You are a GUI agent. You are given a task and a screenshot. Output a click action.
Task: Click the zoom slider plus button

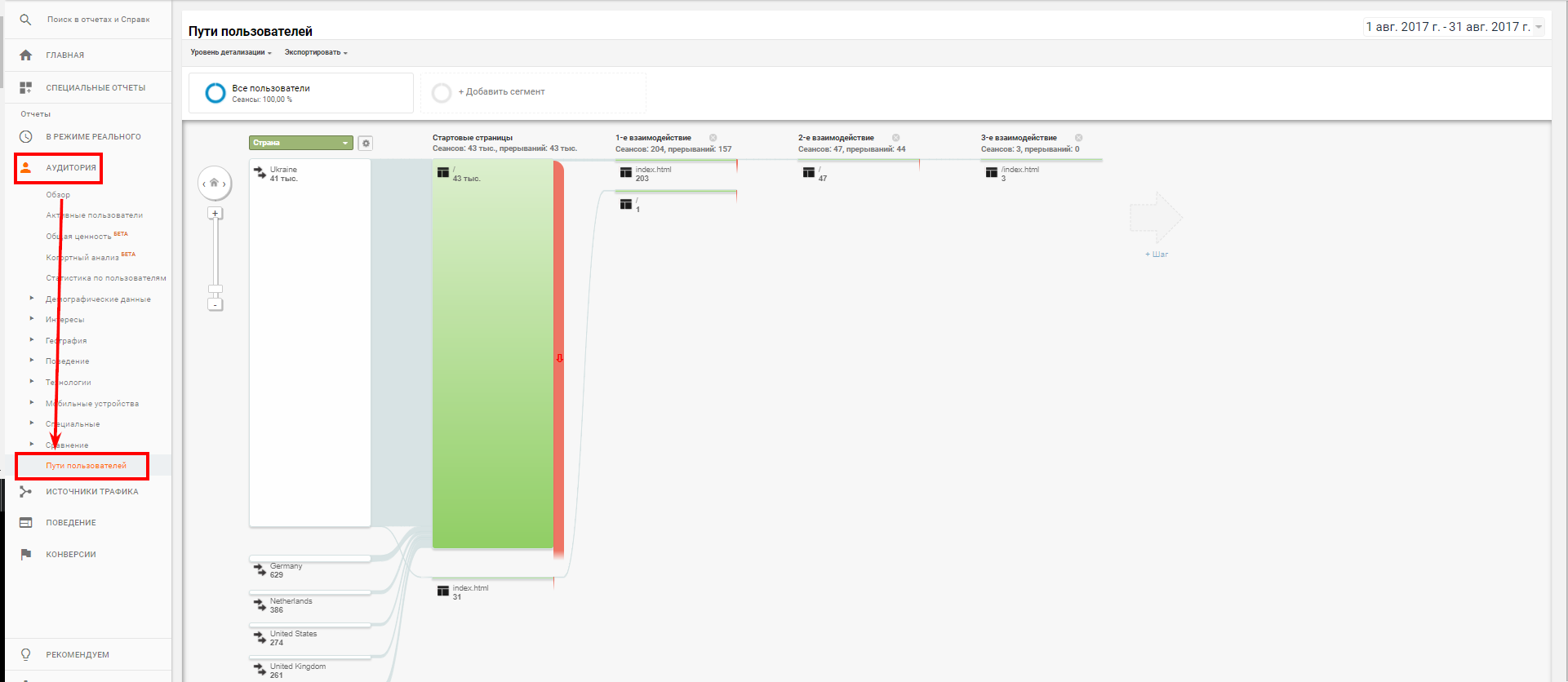point(215,214)
